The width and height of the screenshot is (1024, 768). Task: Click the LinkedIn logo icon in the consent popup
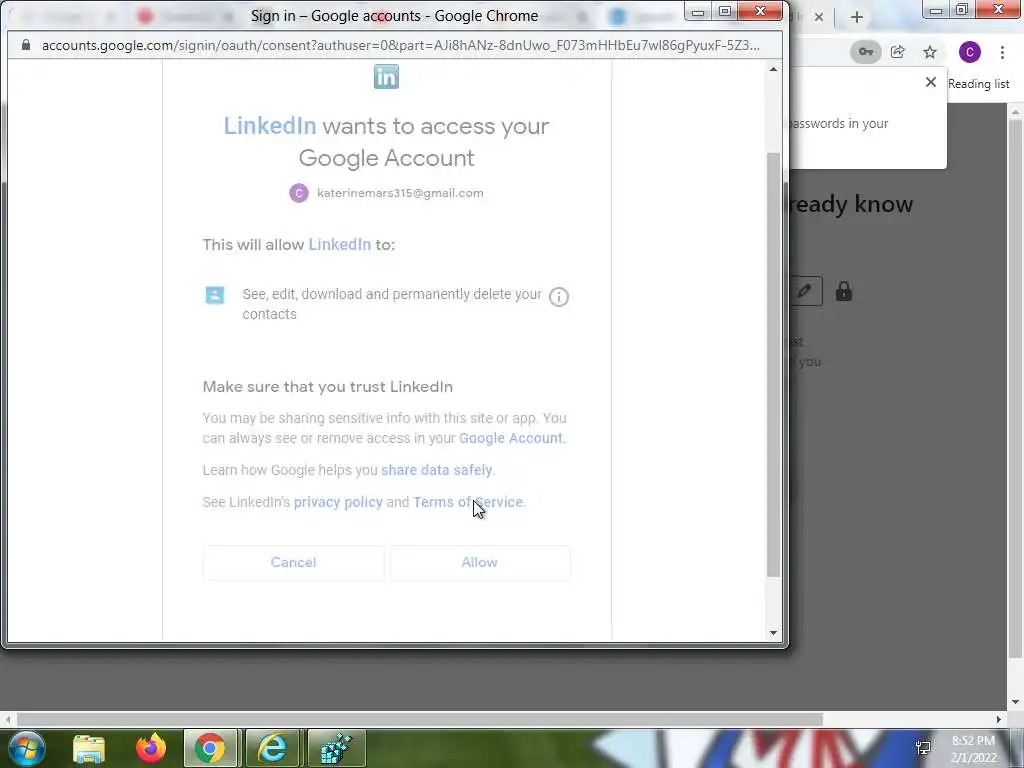click(x=386, y=76)
